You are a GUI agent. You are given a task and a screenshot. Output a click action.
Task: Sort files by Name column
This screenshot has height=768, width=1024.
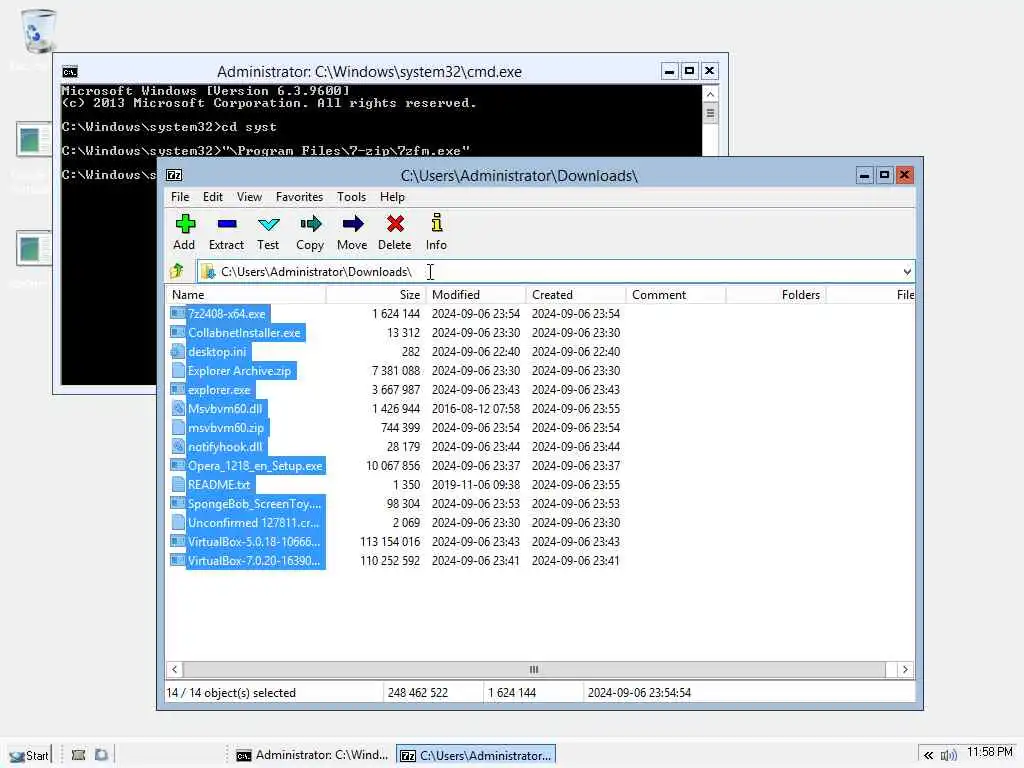point(246,295)
